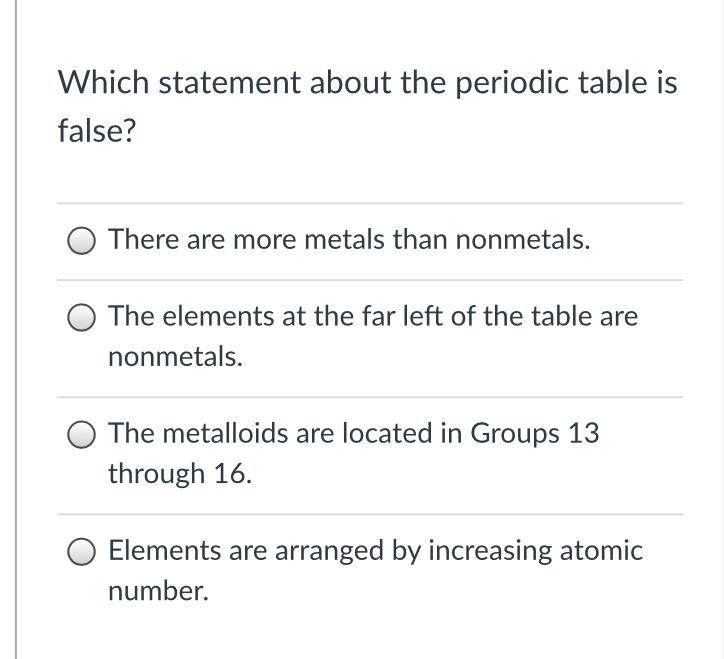Click the label "Elements are arranged by increasing atomic"
Screen dimensions: 724x659
point(375,551)
